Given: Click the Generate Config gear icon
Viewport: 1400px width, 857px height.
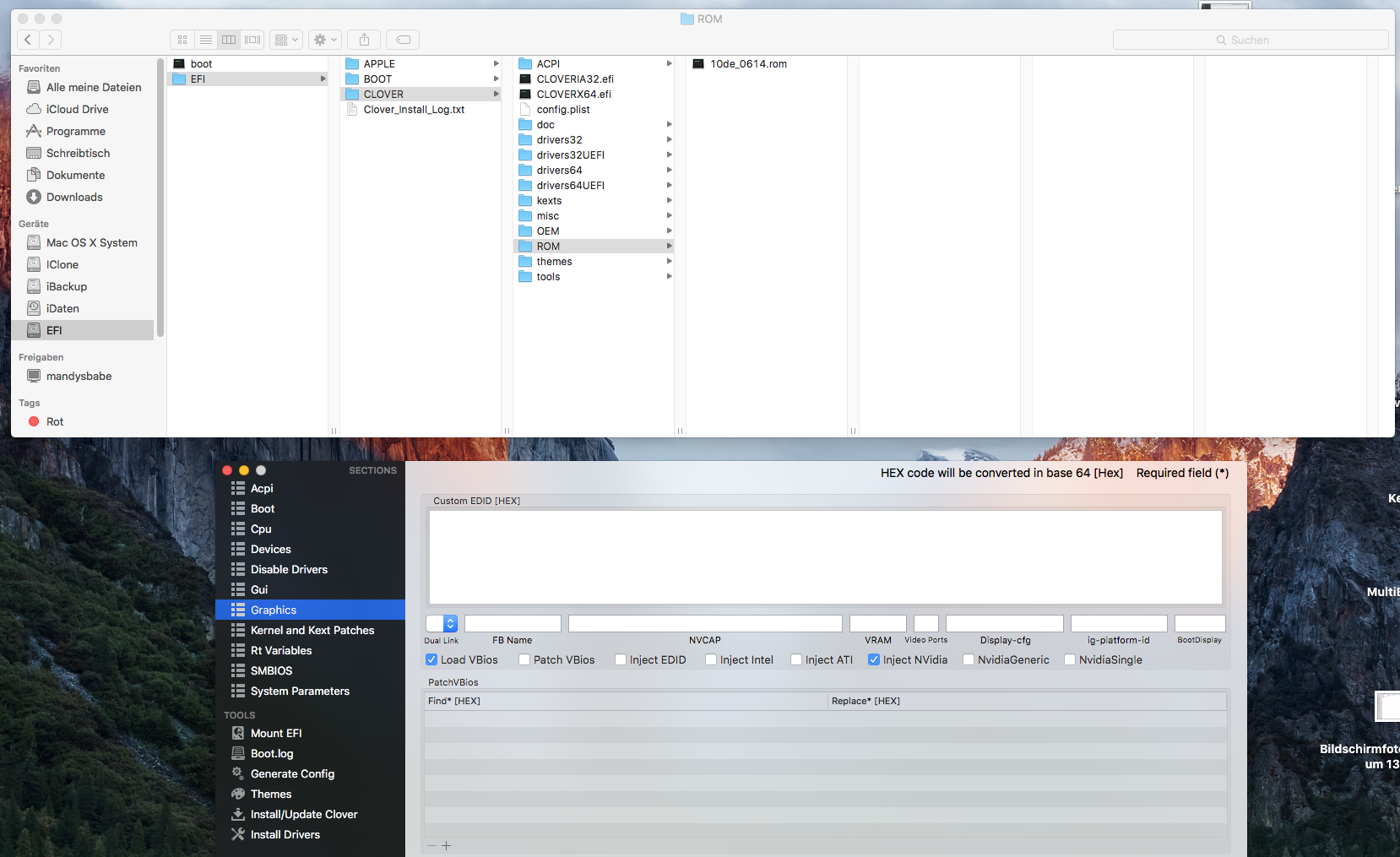Looking at the screenshot, I should pyautogui.click(x=238, y=773).
